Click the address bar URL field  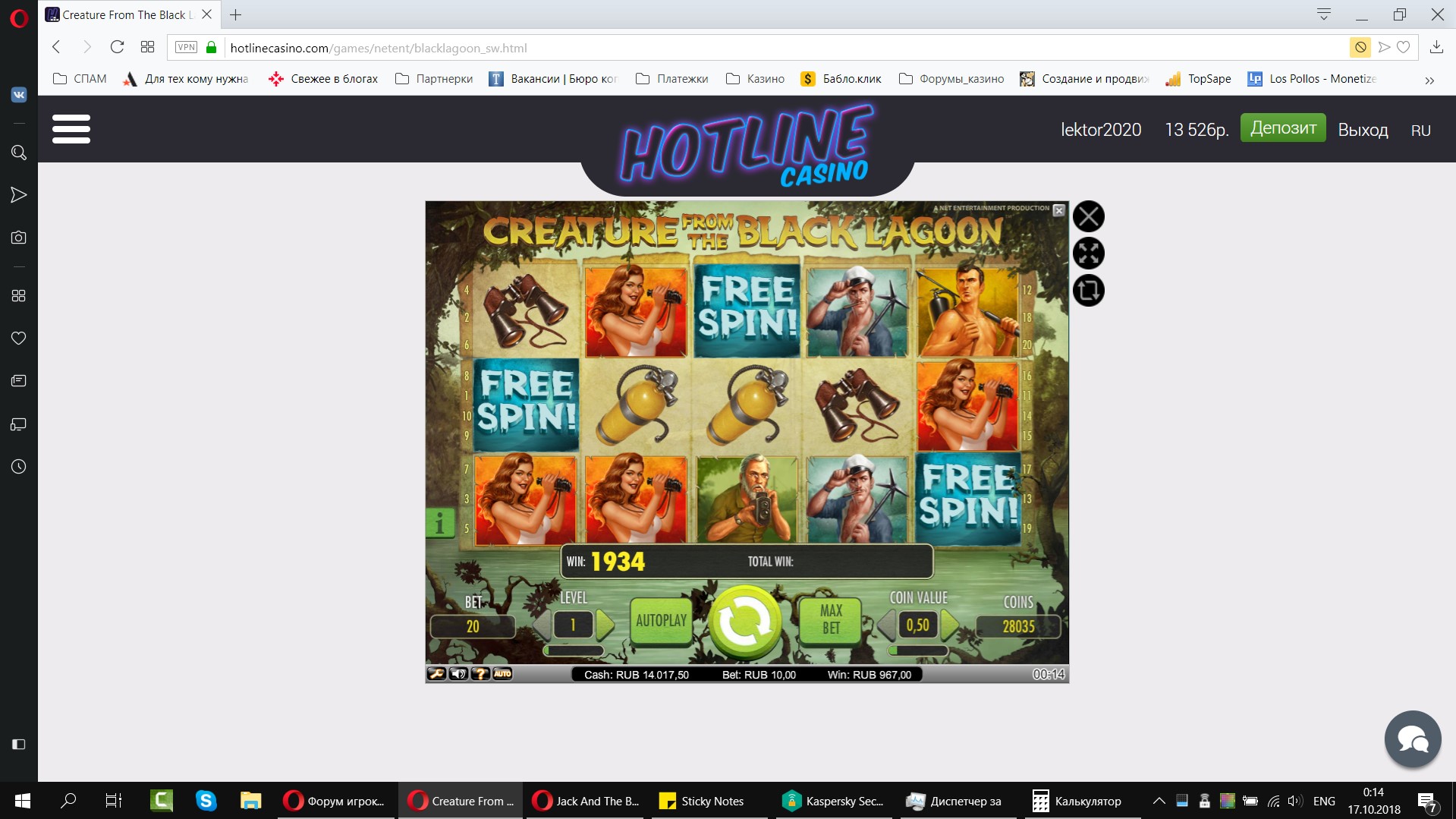(785, 48)
